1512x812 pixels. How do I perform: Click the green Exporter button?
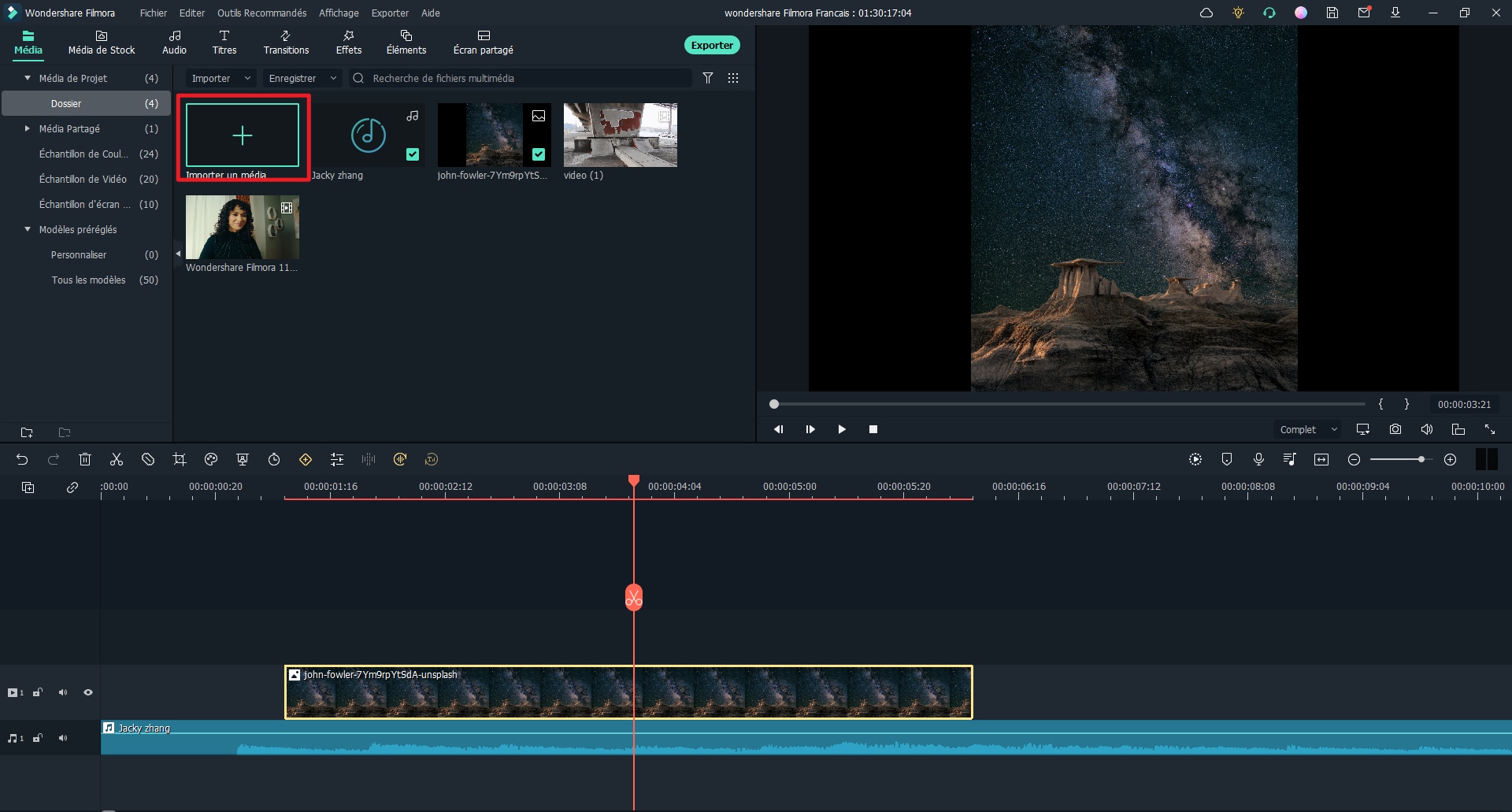pos(712,45)
